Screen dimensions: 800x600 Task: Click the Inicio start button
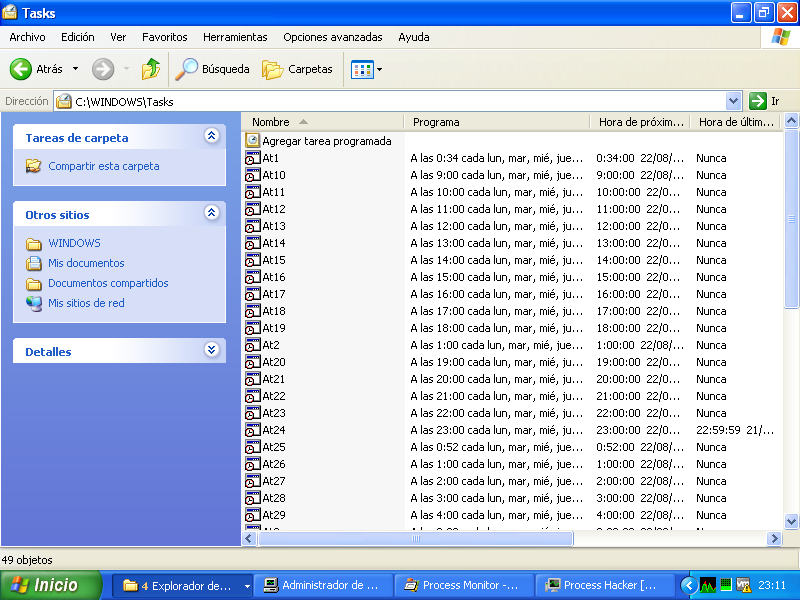(51, 585)
